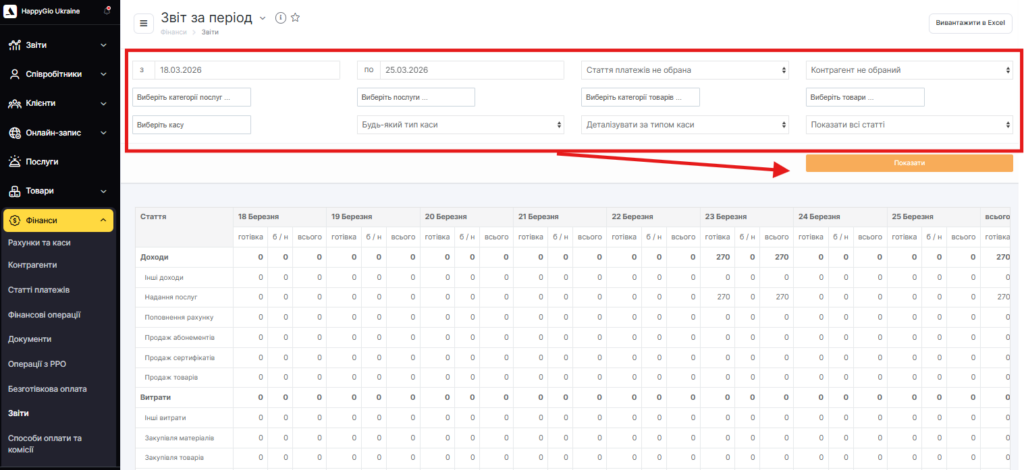Collapse the Фінанси sidebar section
The width and height of the screenshot is (1024, 470).
(x=104, y=220)
